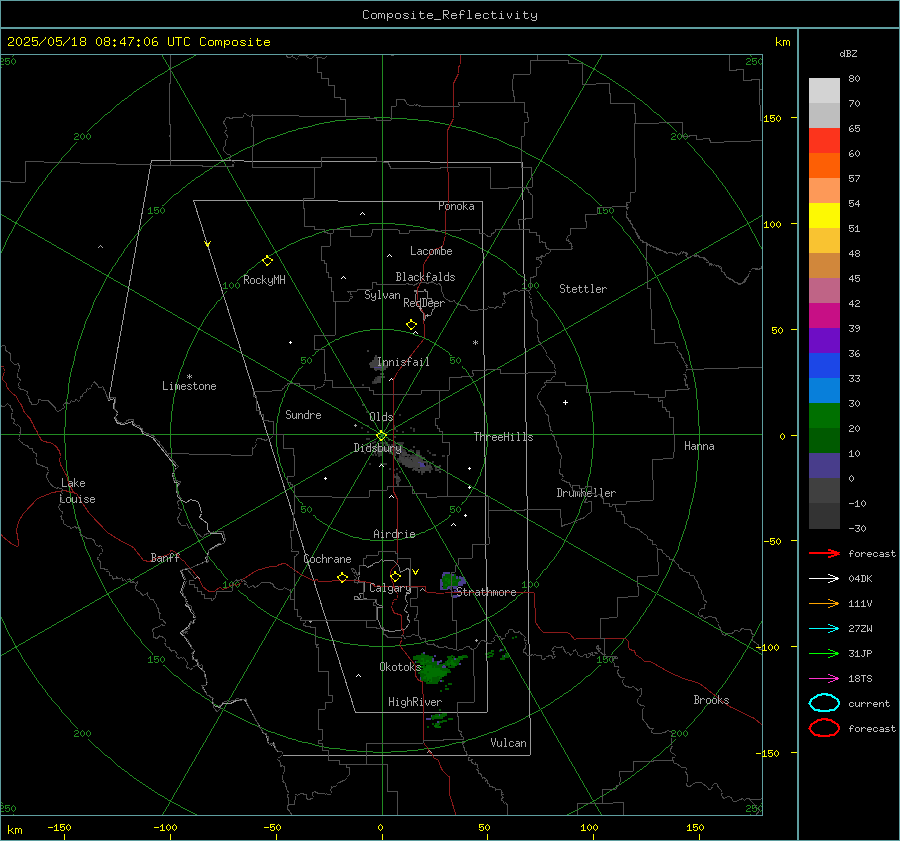Click the Composite_Reflectivity title
The image size is (900, 841).
pyautogui.click(x=449, y=15)
